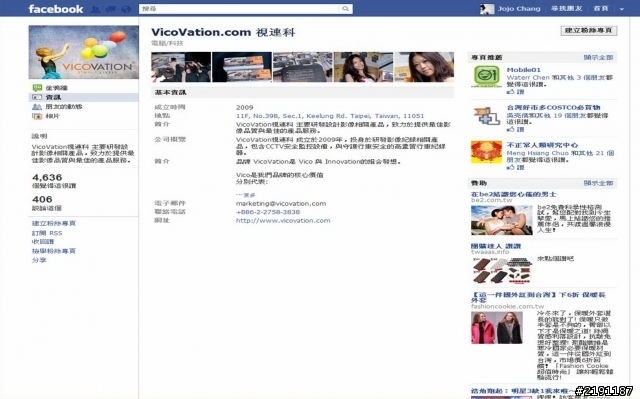Click fashioncookie ad jackets image
Screen dimensions: 640x399
(x=497, y=328)
